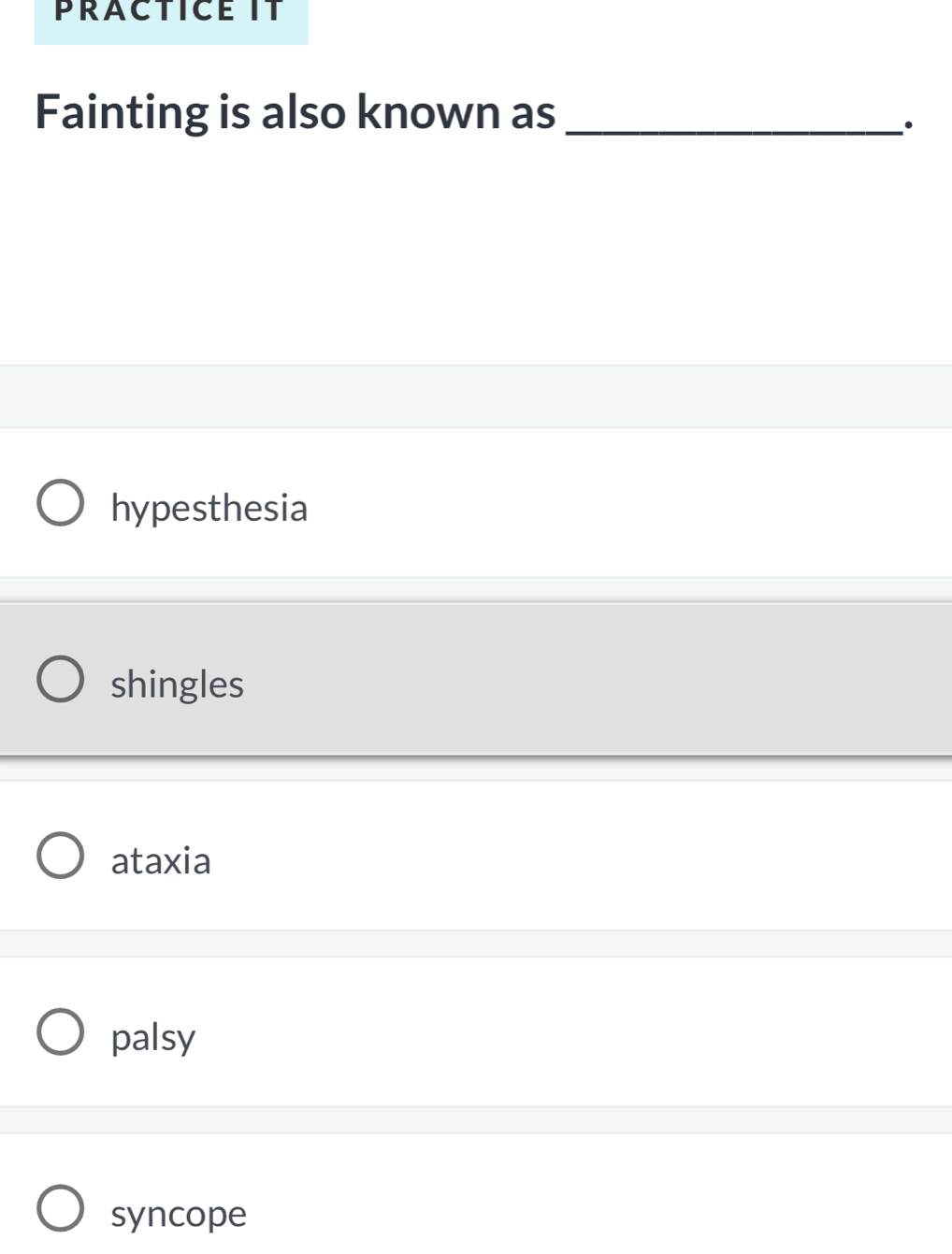Click the word "known" in the question
The width and height of the screenshot is (952, 1254).
(428, 112)
